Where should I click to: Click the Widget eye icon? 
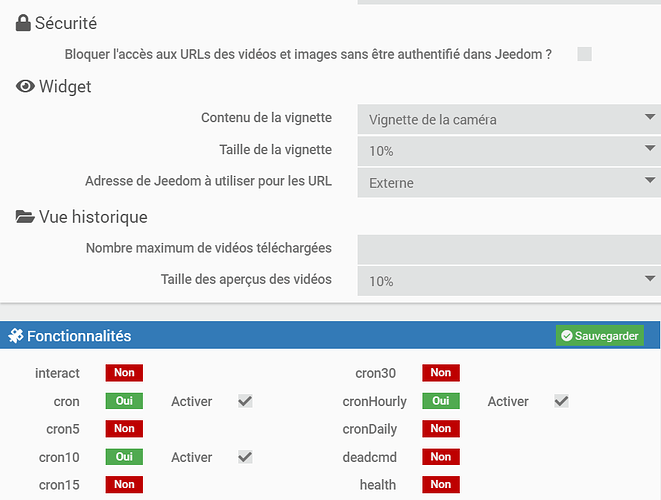[x=26, y=87]
